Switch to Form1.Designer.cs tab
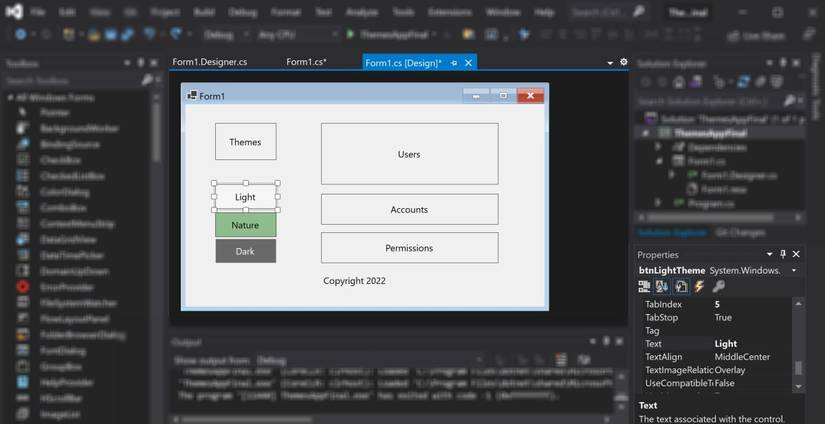 [x=209, y=62]
